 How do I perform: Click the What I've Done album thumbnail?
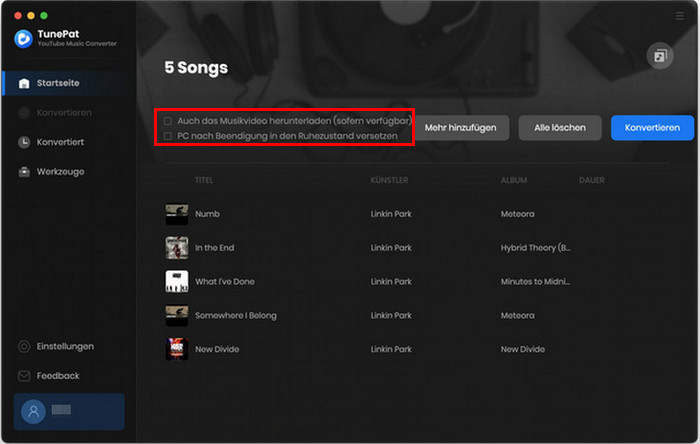pos(177,282)
